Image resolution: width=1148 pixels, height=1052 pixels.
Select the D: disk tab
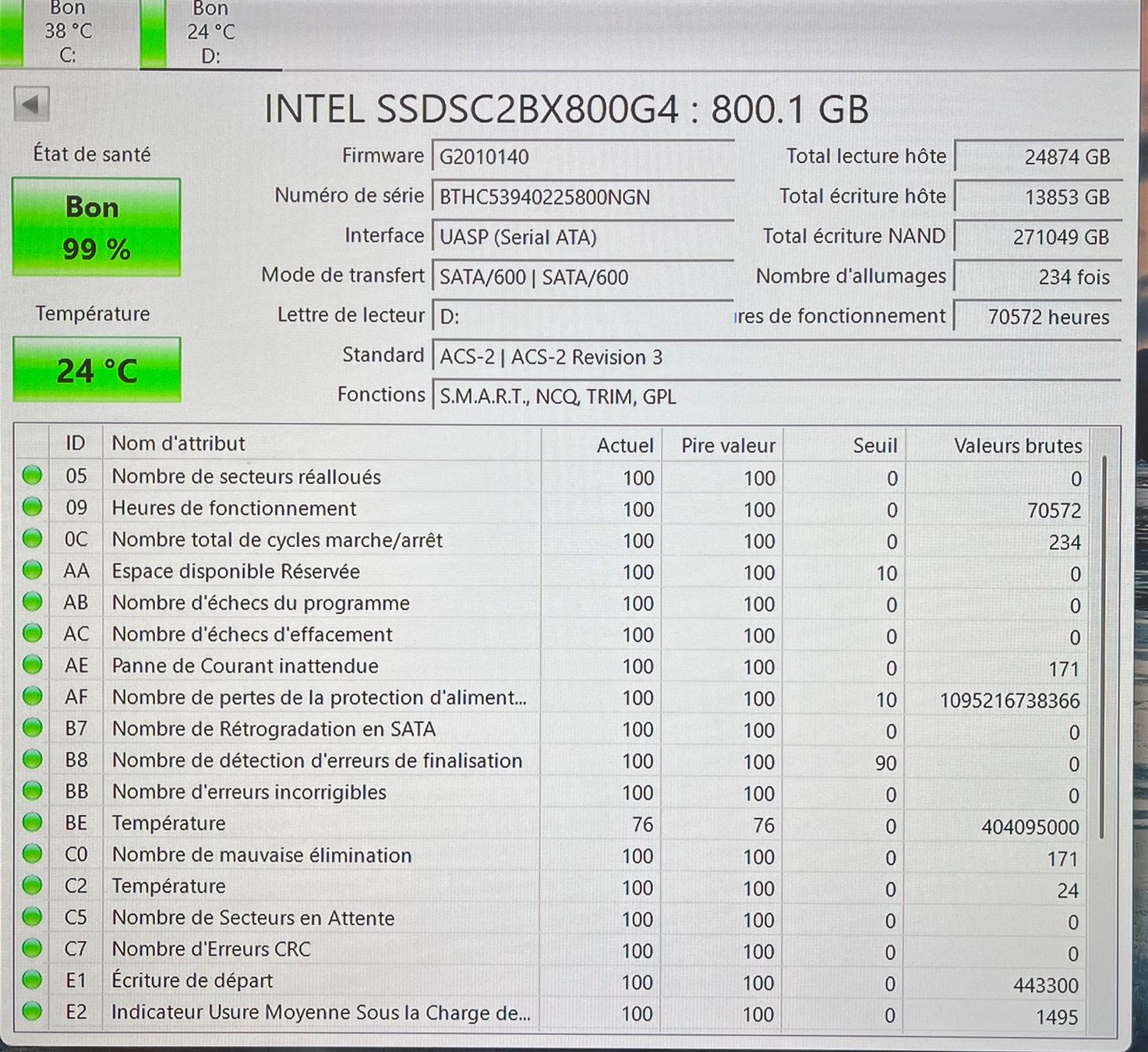click(211, 33)
